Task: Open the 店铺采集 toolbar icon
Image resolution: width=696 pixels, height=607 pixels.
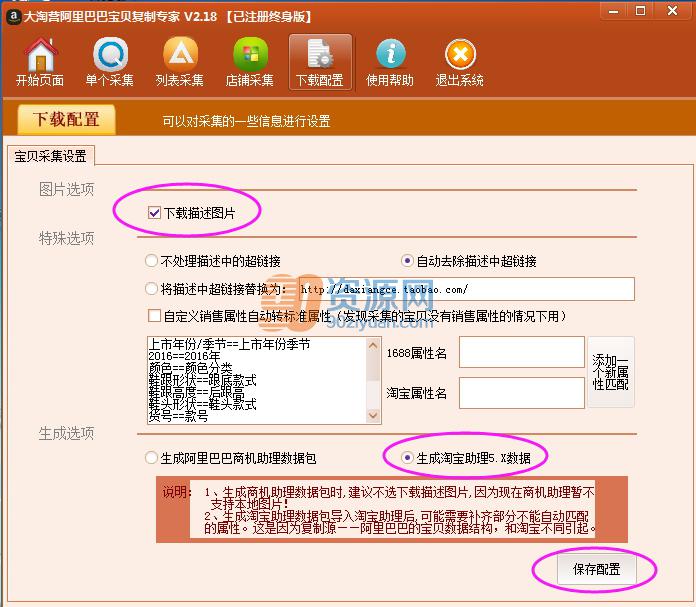Action: 249,62
